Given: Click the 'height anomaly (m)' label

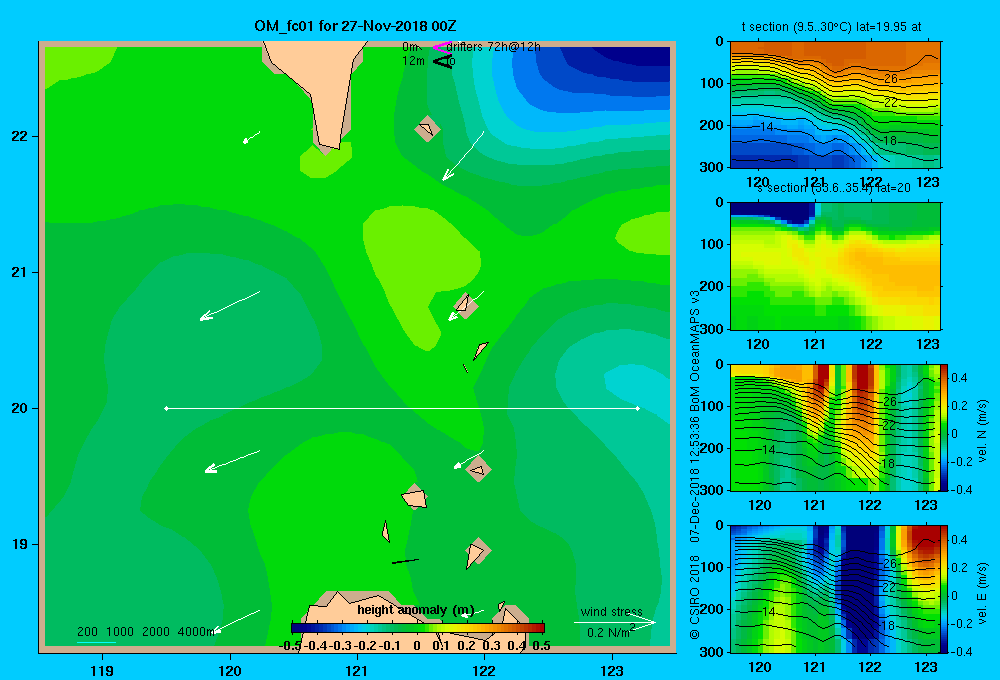Looking at the screenshot, I should [415, 610].
